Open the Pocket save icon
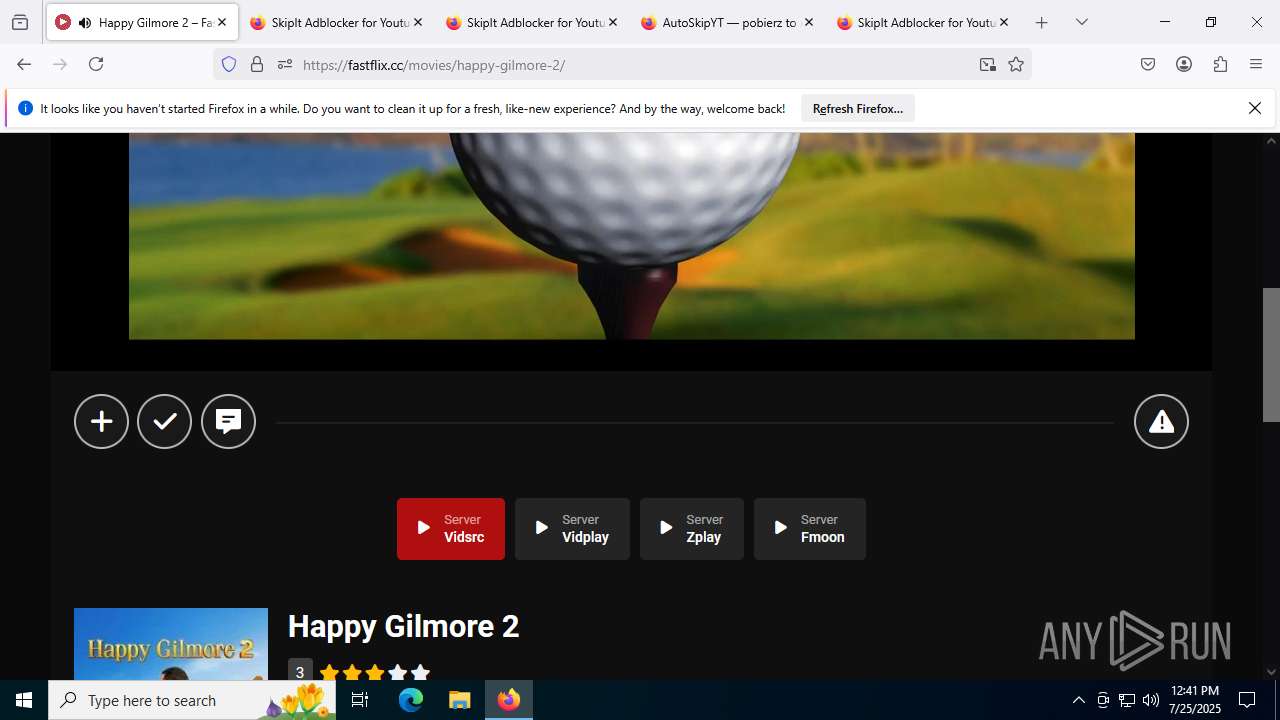This screenshot has height=720, width=1280. [1148, 64]
